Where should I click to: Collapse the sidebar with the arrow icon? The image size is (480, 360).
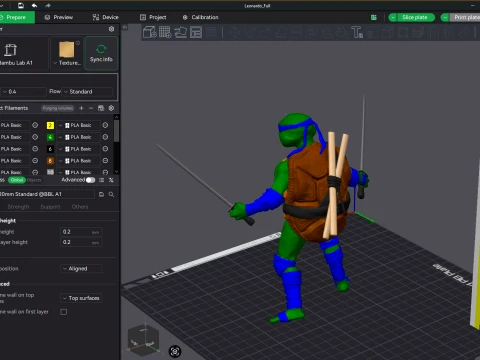[x=125, y=27]
